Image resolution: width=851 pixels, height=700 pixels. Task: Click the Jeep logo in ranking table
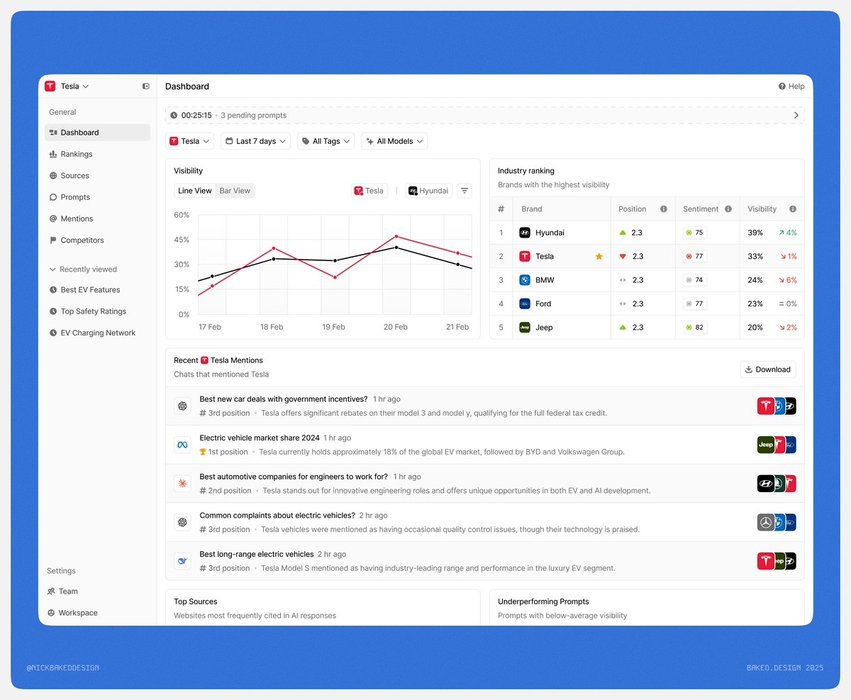[524, 328]
